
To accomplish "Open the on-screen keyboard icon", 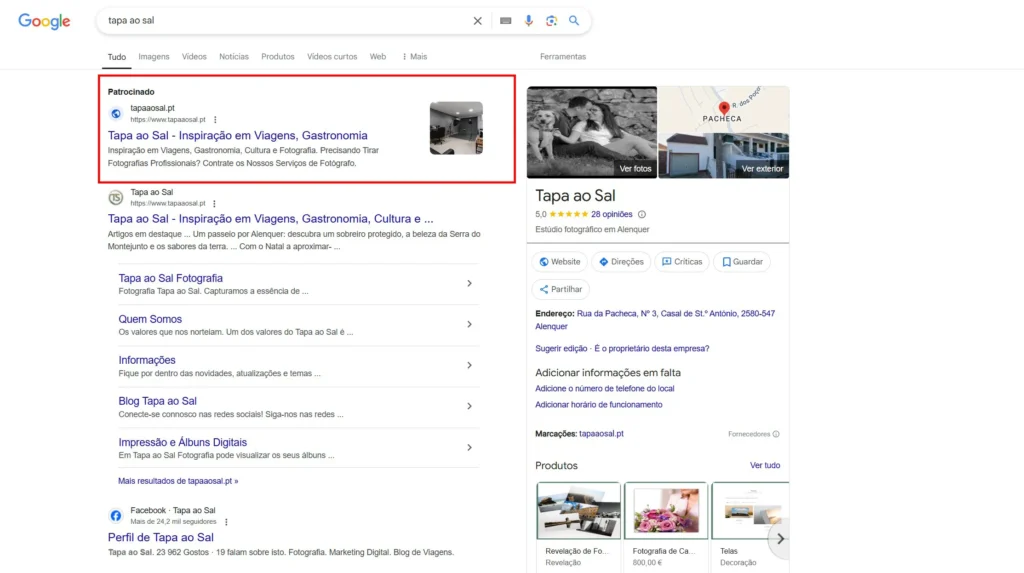I will click(x=505, y=21).
